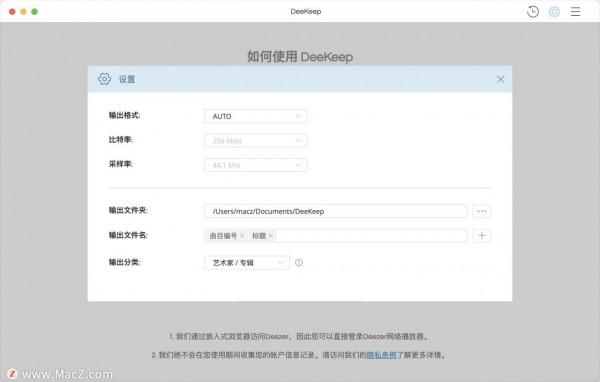Click the 输出格式 label
The image size is (600, 382).
tap(124, 115)
